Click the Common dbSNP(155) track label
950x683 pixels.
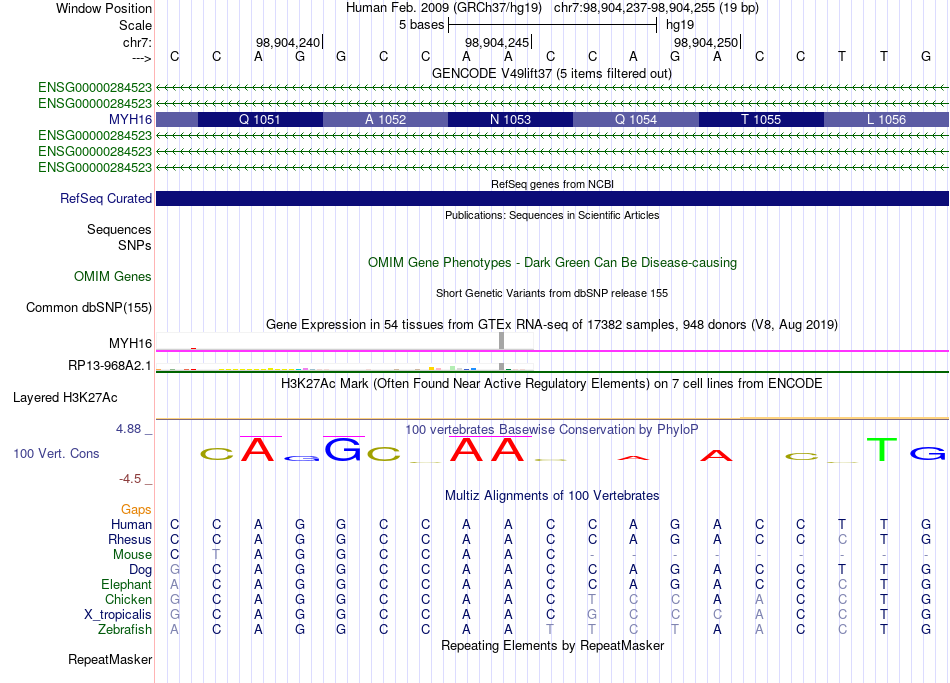tap(89, 307)
